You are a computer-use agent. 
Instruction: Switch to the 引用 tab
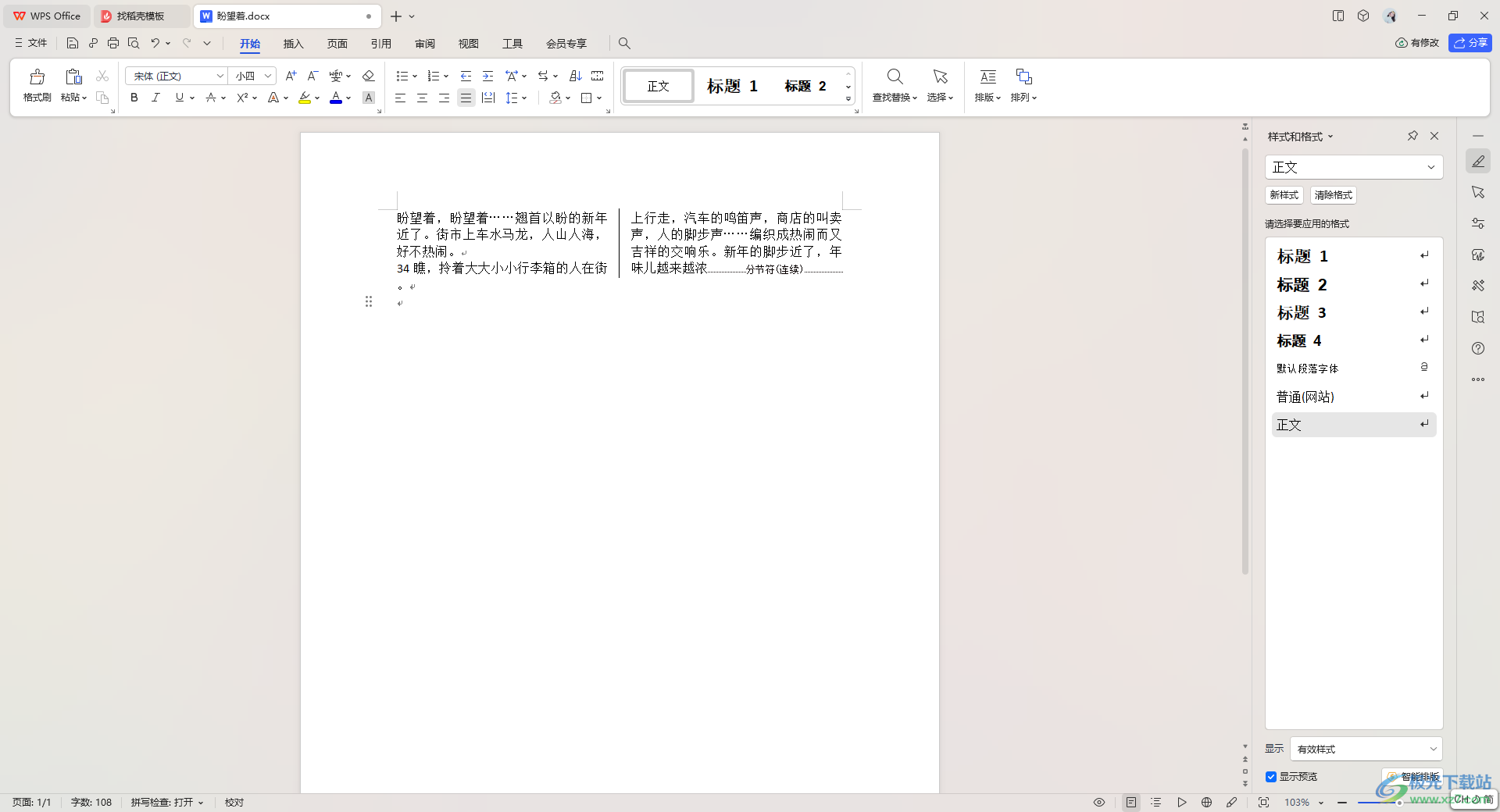coord(380,43)
